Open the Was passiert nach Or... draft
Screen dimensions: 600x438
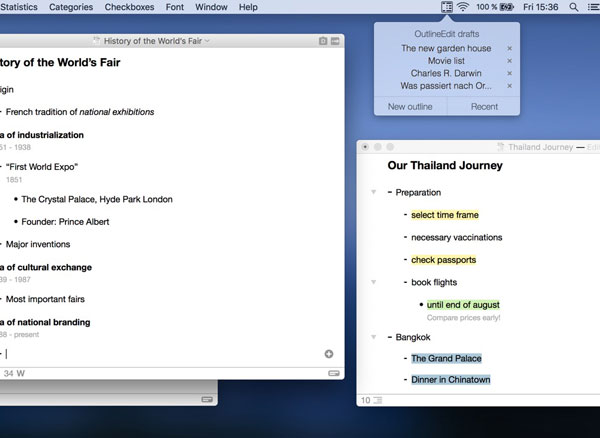446,86
